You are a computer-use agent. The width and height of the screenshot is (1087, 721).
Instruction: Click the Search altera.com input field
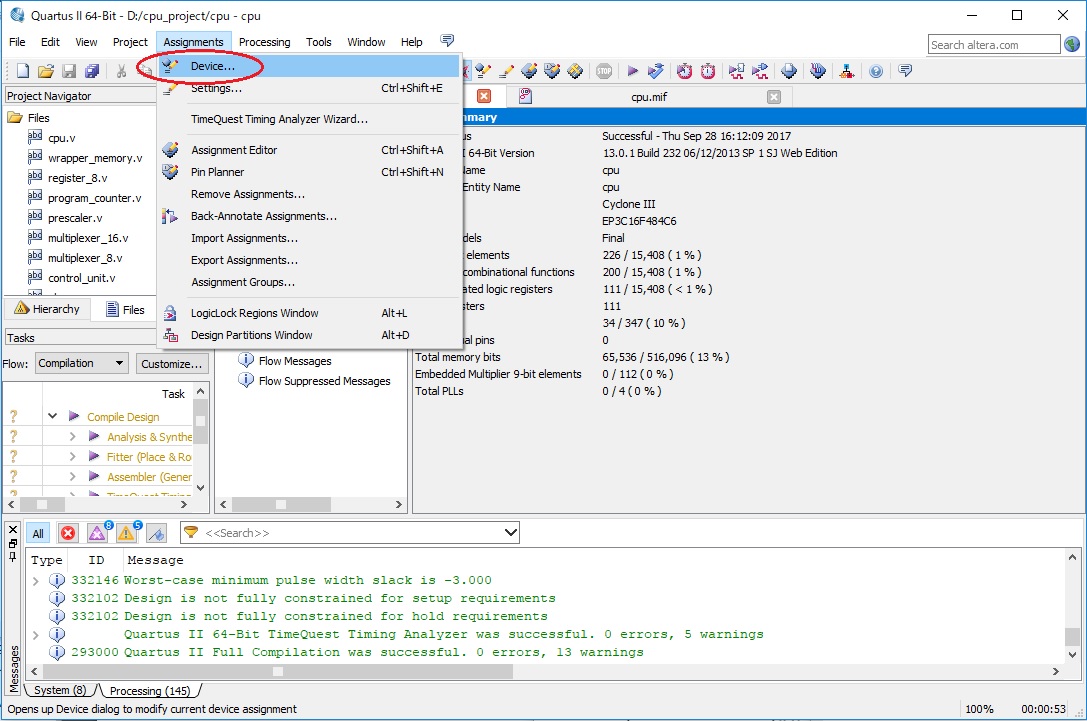click(x=994, y=44)
